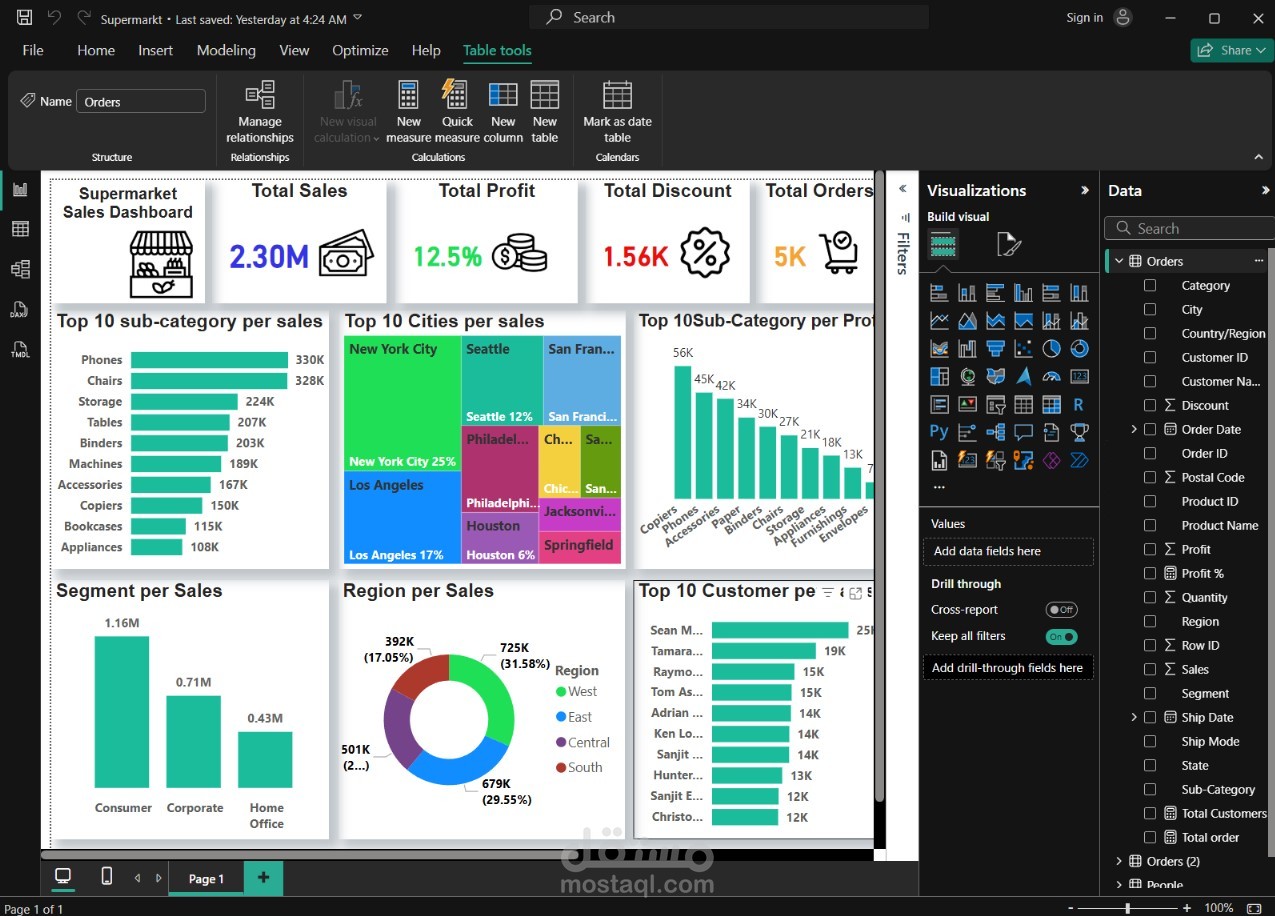Check the Profit field checkbox
Image resolution: width=1275 pixels, height=916 pixels.
tap(1150, 549)
